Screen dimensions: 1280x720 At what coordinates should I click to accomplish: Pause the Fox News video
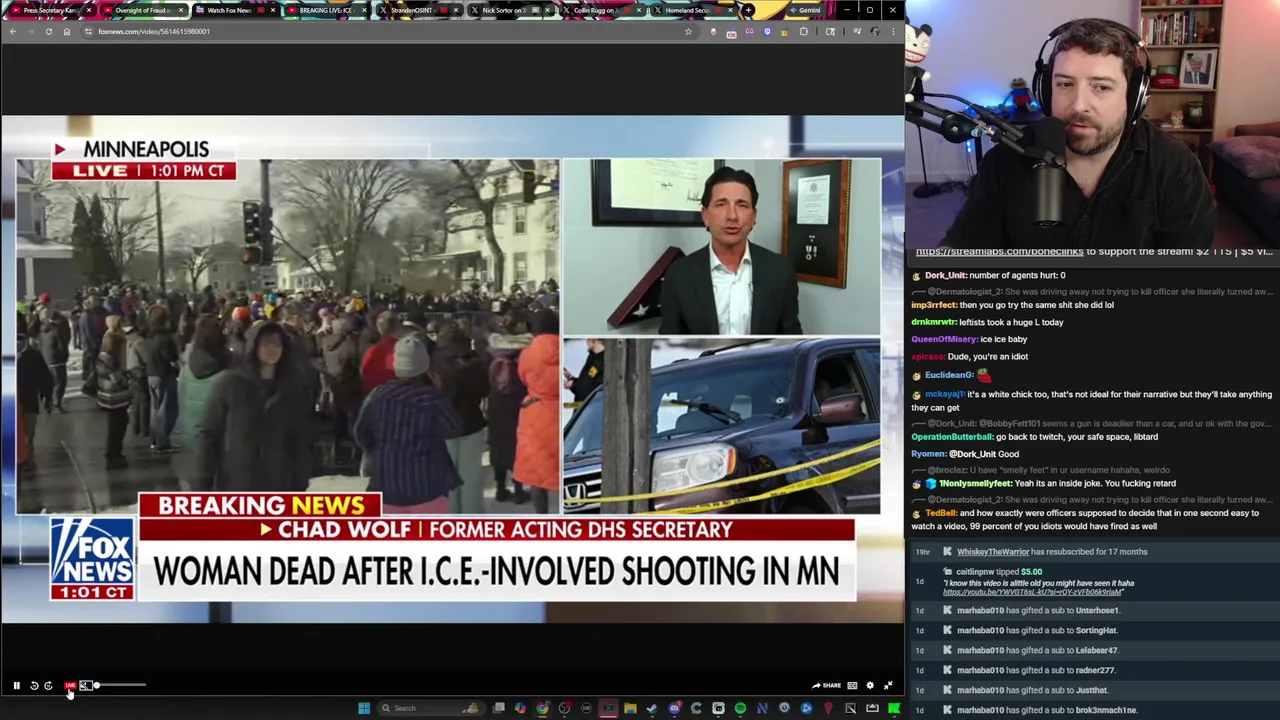[16, 685]
